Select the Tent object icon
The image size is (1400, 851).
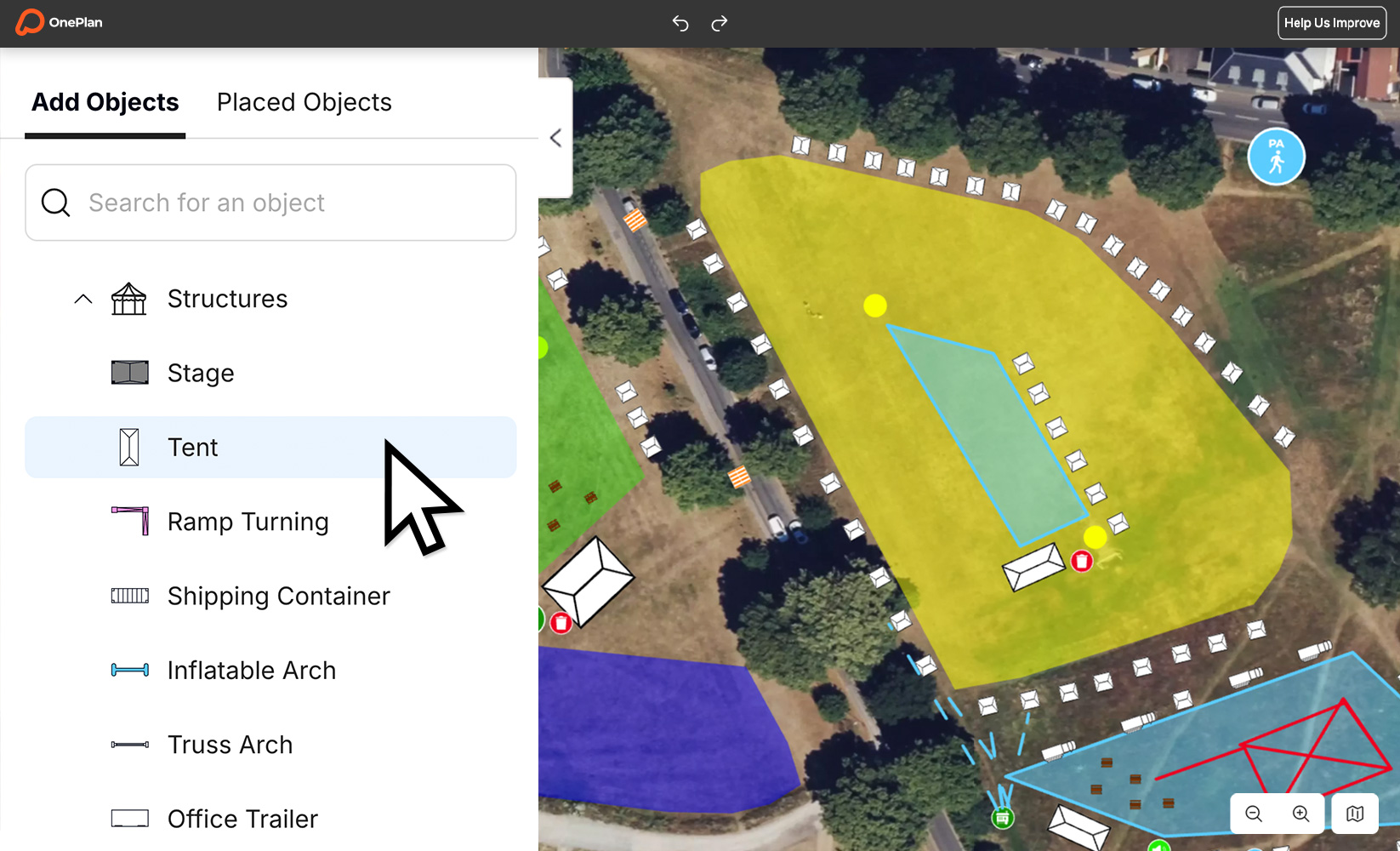(129, 446)
